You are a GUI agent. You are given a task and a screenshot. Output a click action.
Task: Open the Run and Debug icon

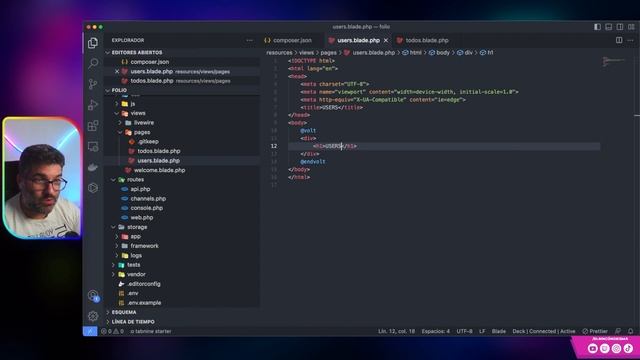[93, 105]
